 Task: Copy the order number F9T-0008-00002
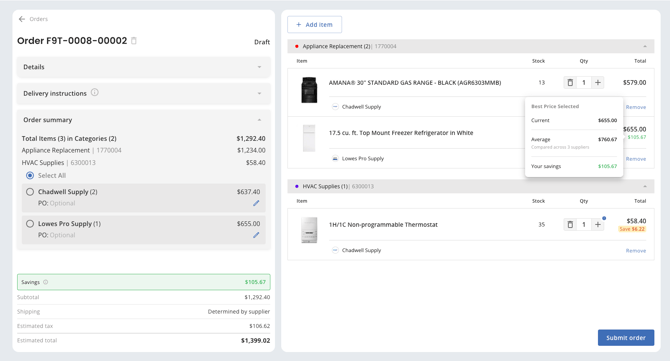[134, 41]
